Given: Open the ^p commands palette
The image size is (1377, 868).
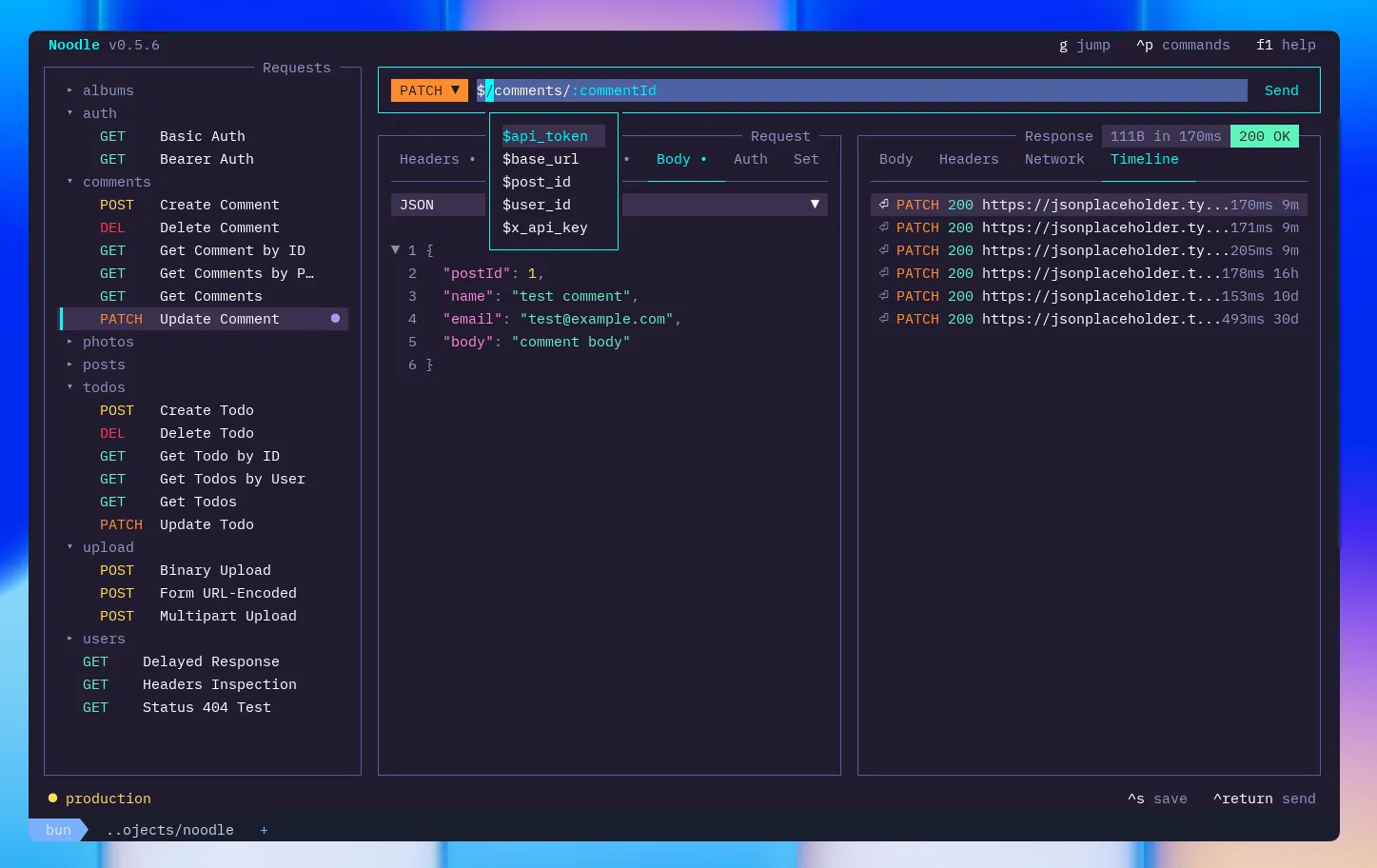Looking at the screenshot, I should 1183,45.
